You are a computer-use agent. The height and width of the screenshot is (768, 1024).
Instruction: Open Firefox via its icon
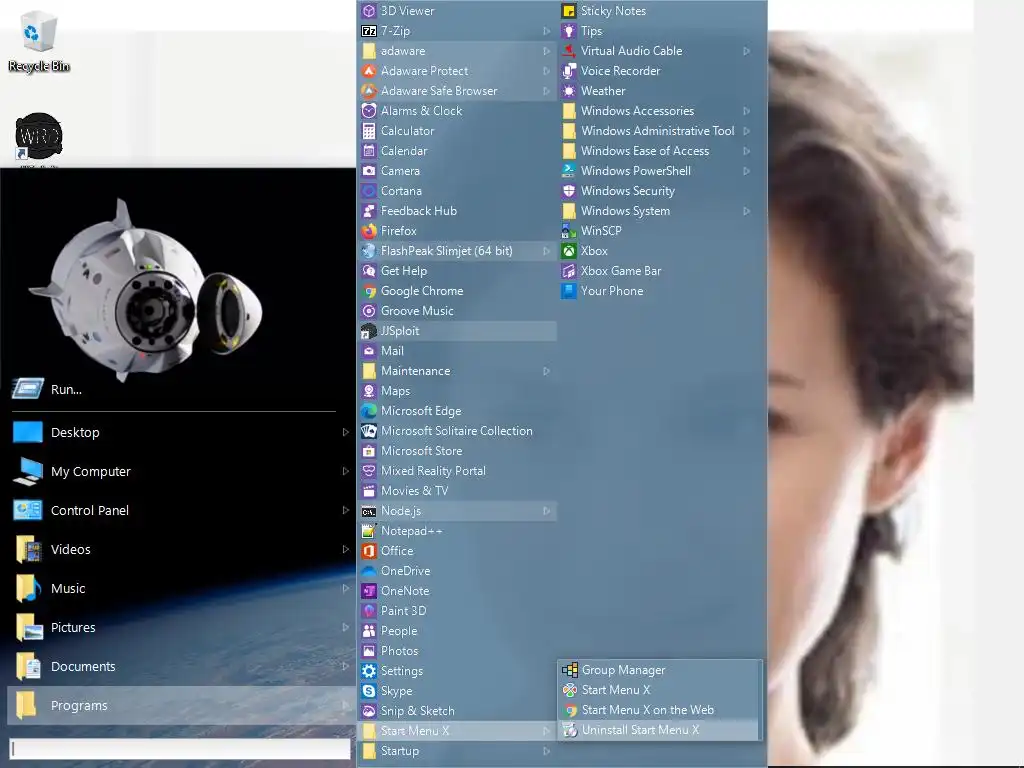(369, 231)
